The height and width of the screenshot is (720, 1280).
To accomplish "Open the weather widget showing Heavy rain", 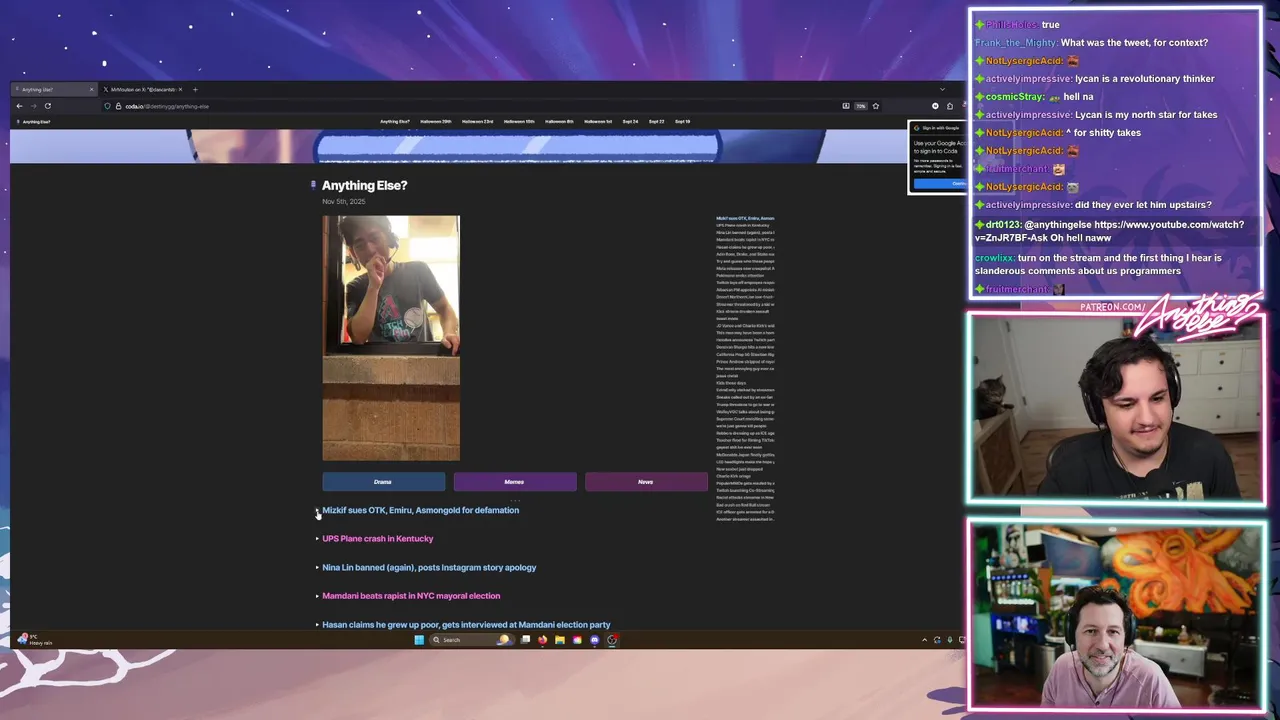I will tap(34, 640).
